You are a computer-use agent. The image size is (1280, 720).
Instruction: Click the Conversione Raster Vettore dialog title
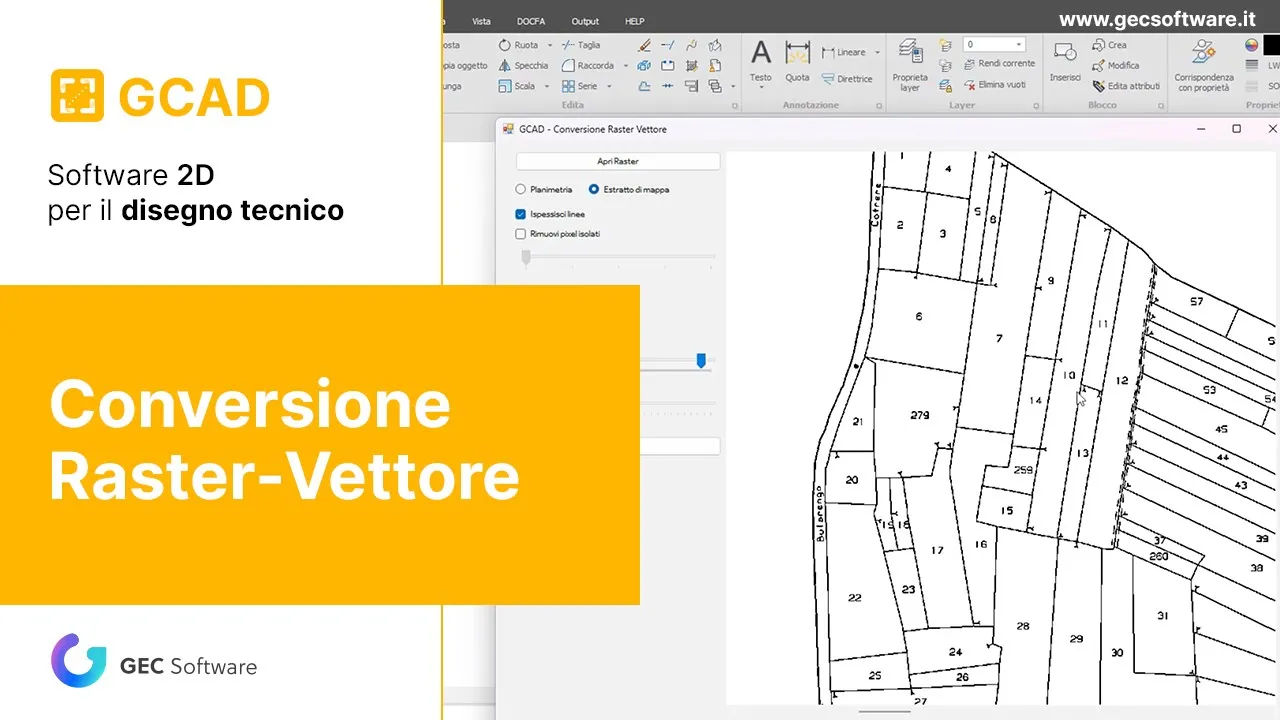click(593, 129)
